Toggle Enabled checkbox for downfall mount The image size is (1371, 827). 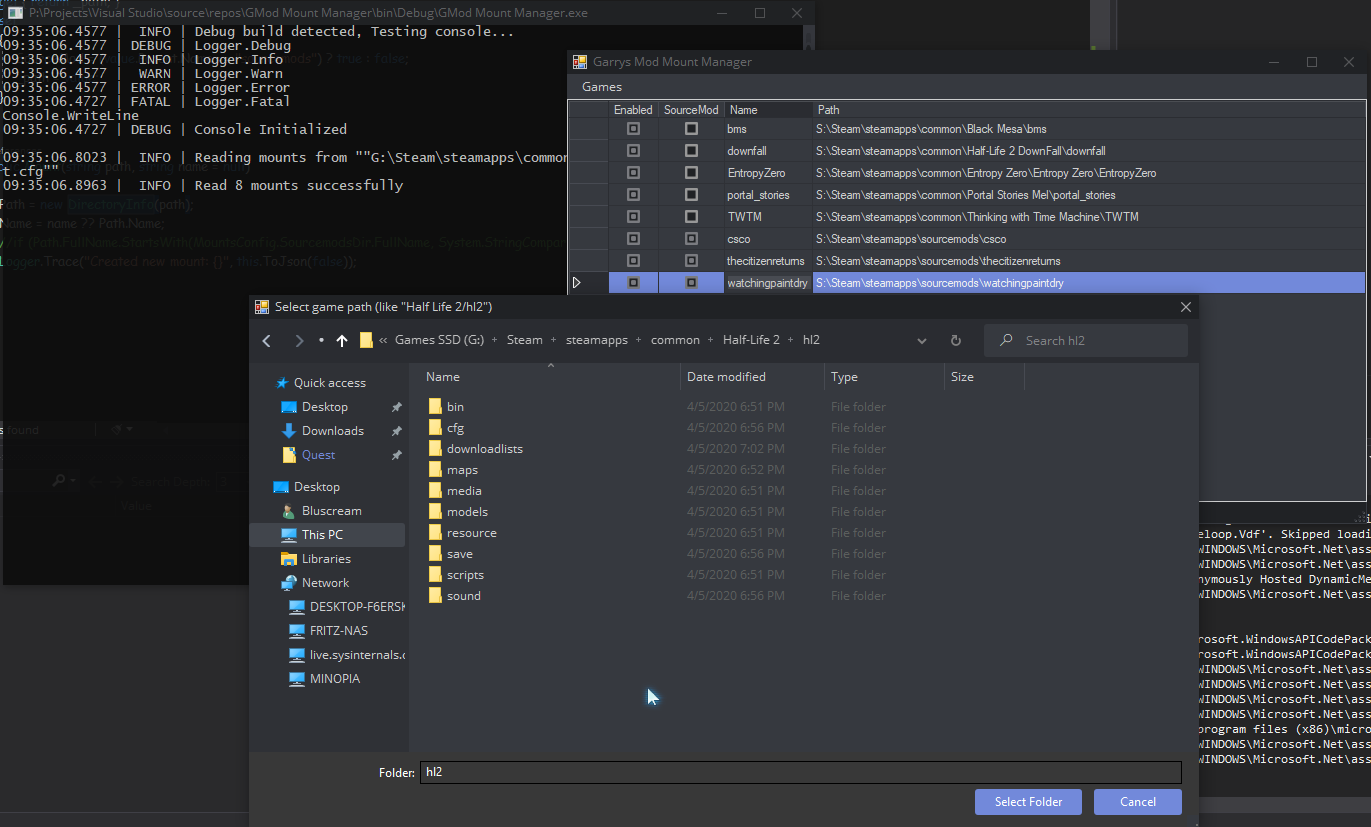[633, 151]
